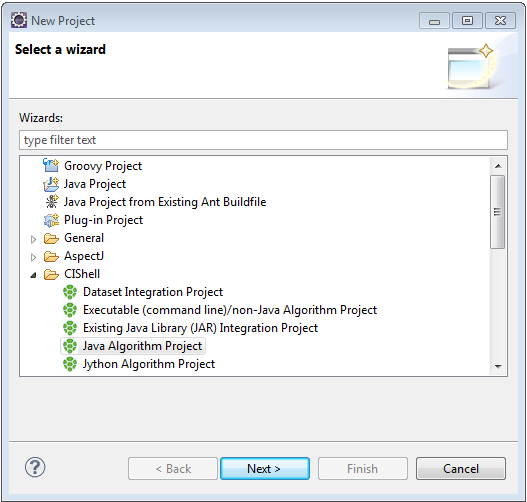The image size is (527, 502).
Task: Expand the AspectJ folder
Action: point(33,257)
